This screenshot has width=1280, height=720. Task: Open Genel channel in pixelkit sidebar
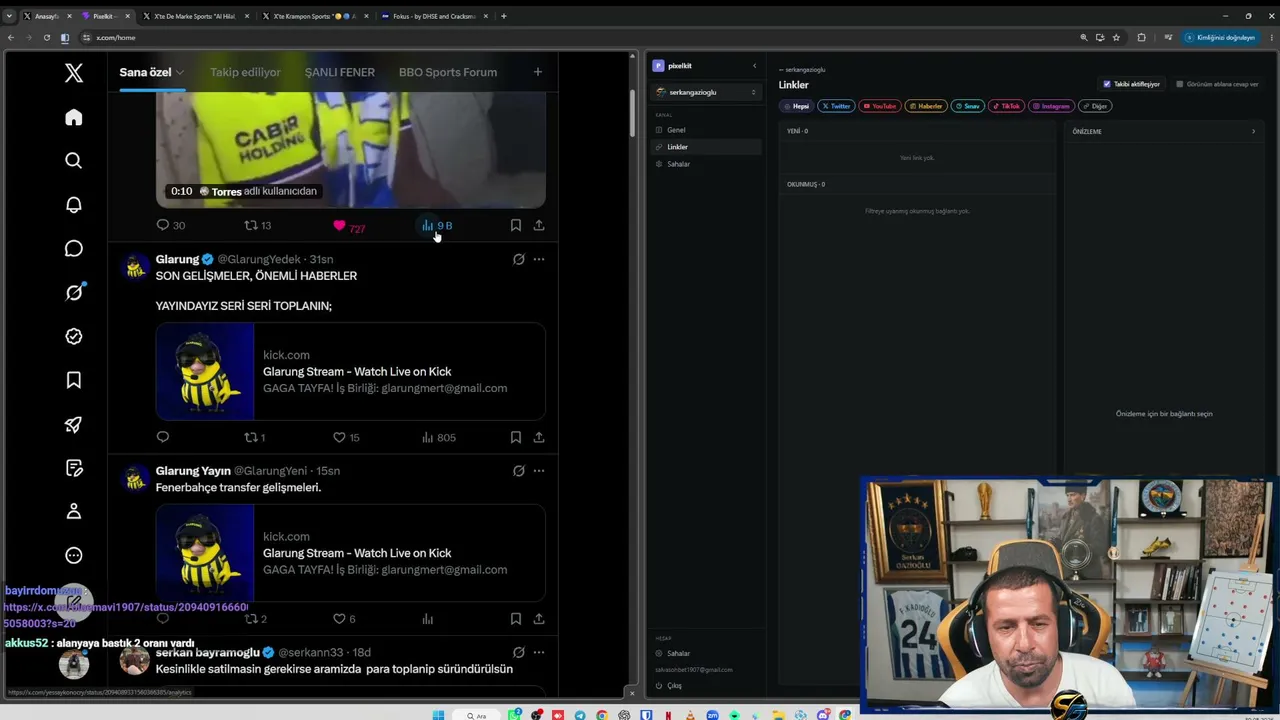click(706, 130)
